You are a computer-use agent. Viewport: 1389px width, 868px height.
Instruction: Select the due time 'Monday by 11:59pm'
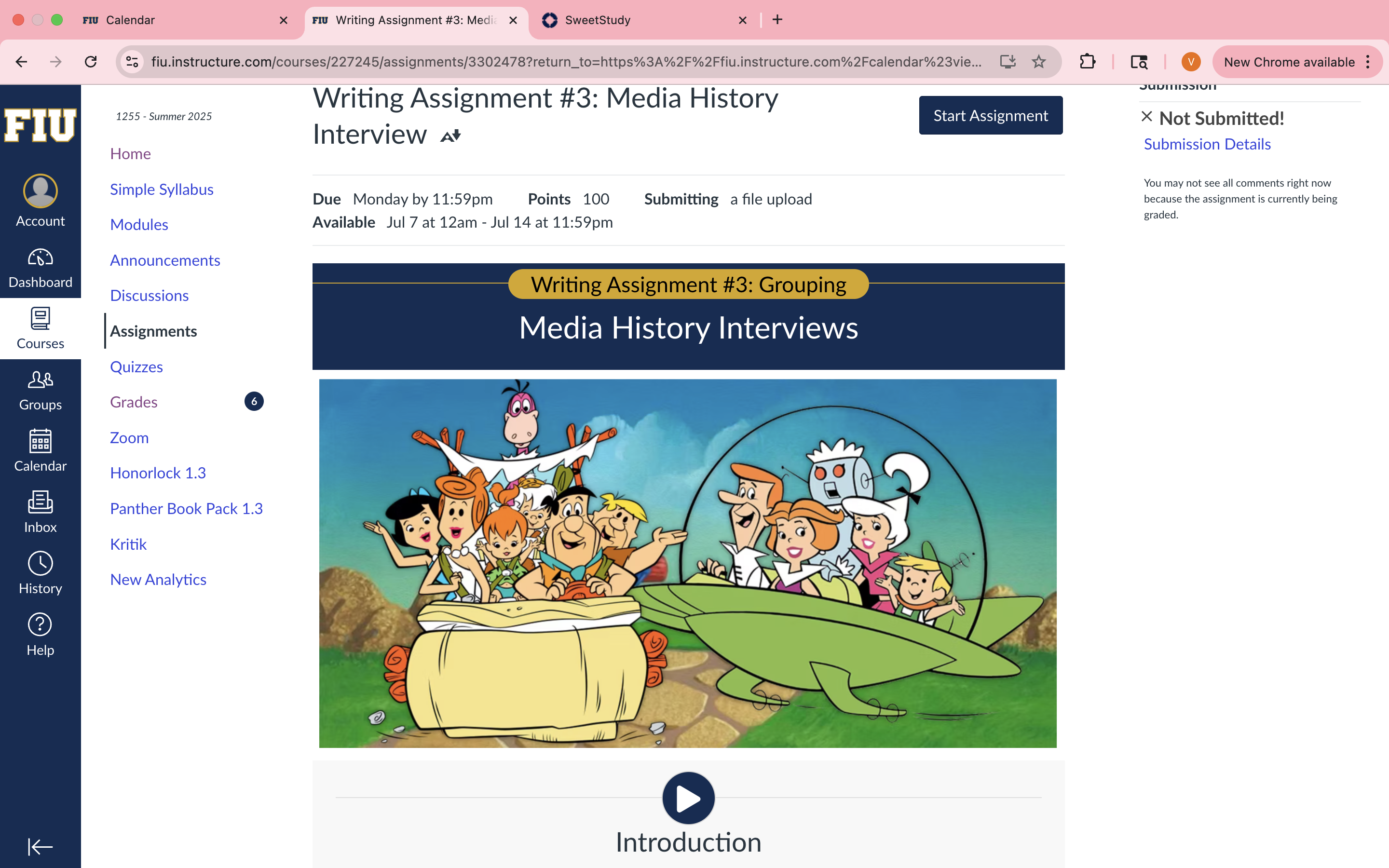pos(422,199)
